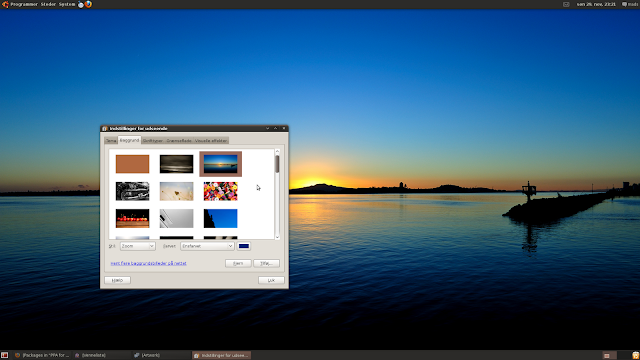Expand the Stil dropdown showing Zoom

pyautogui.click(x=138, y=246)
